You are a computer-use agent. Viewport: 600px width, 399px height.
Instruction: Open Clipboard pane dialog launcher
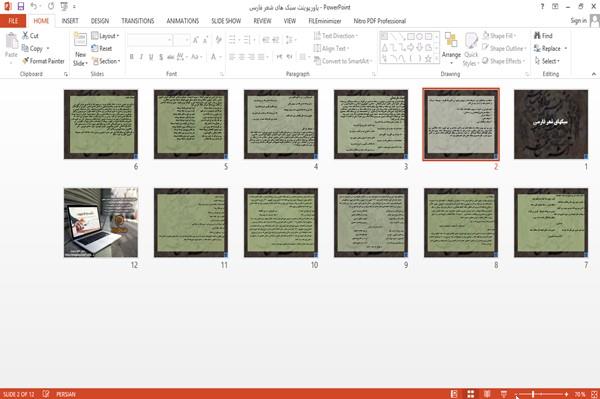[65, 74]
